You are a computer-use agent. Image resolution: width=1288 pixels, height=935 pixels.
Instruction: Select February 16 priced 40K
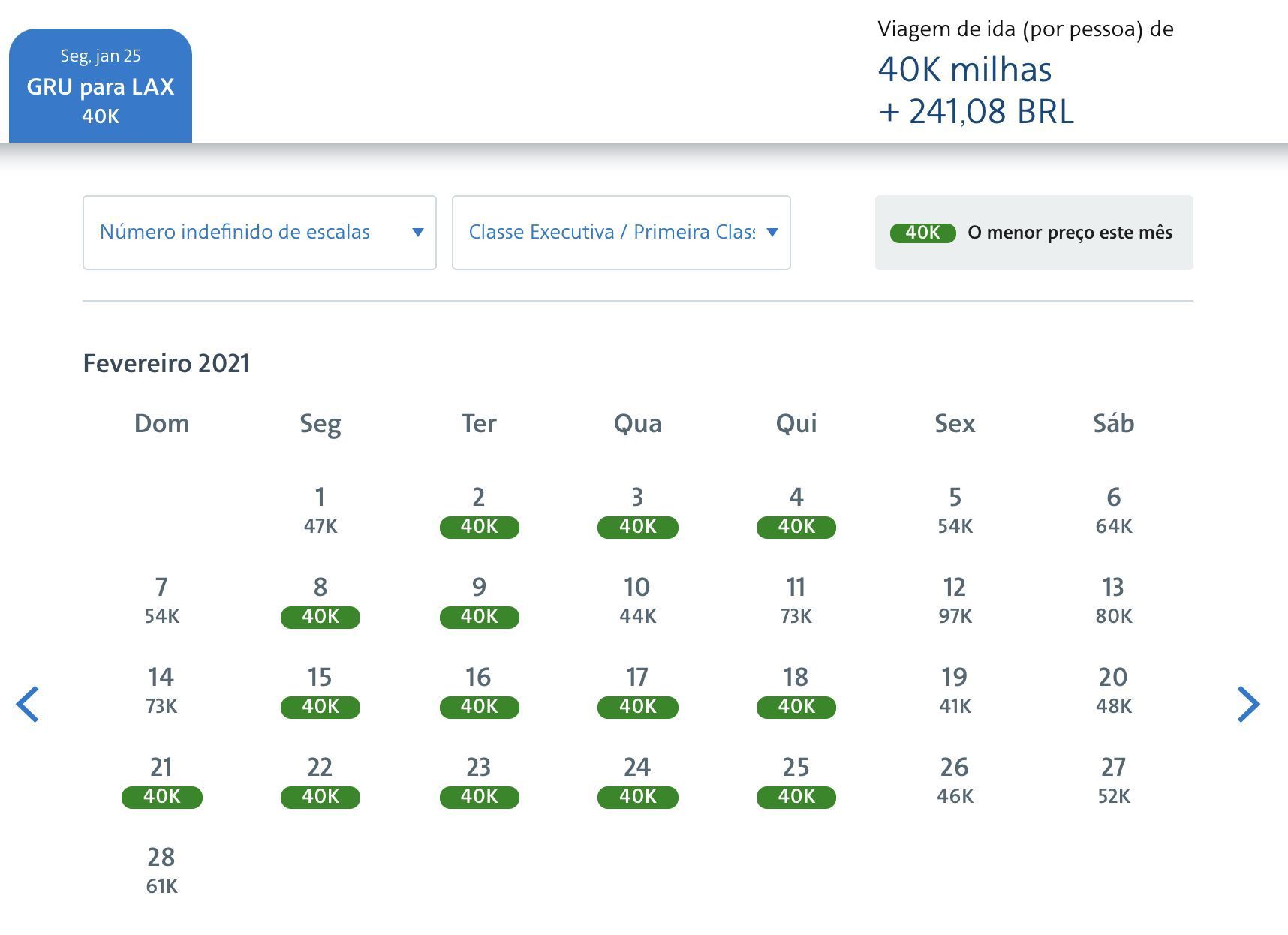[479, 690]
